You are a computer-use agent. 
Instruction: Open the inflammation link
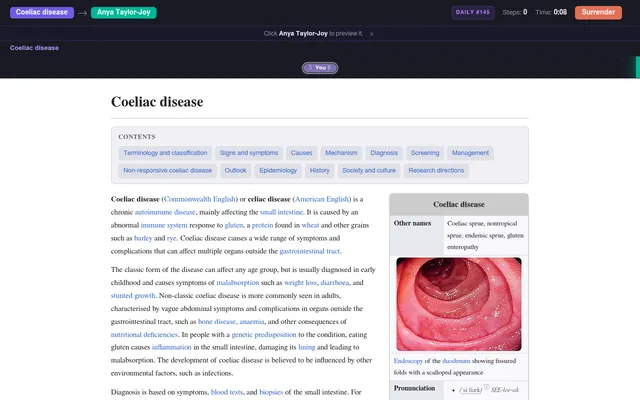pyautogui.click(x=171, y=347)
